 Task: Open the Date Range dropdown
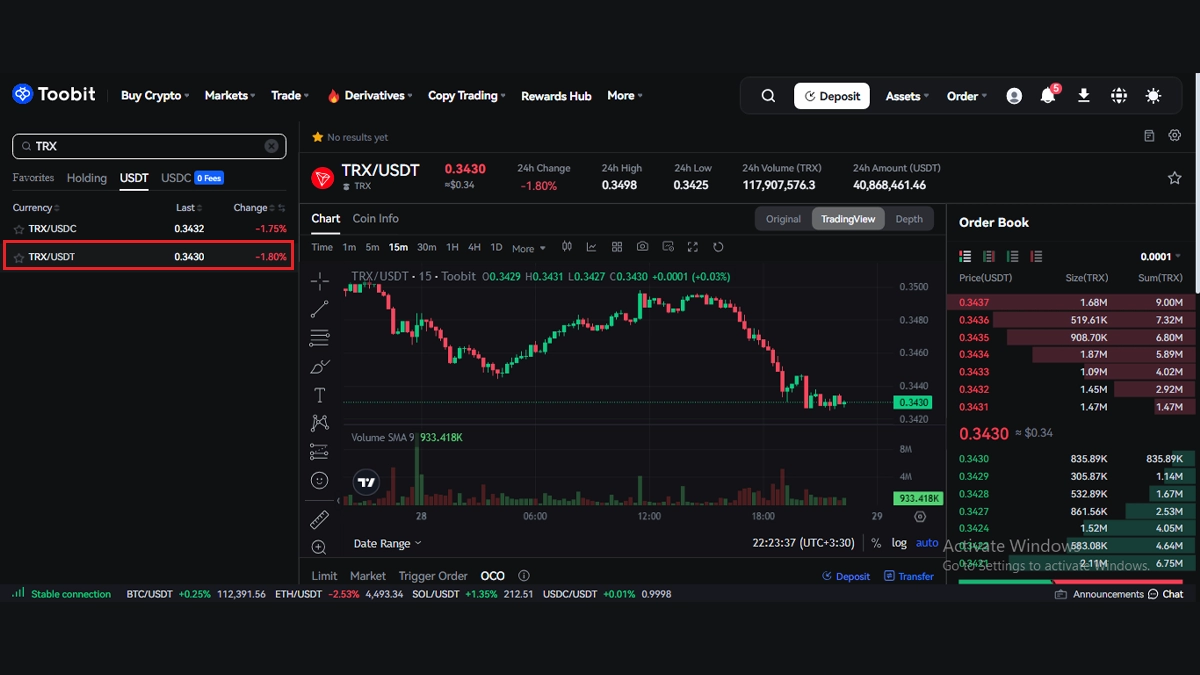(388, 543)
